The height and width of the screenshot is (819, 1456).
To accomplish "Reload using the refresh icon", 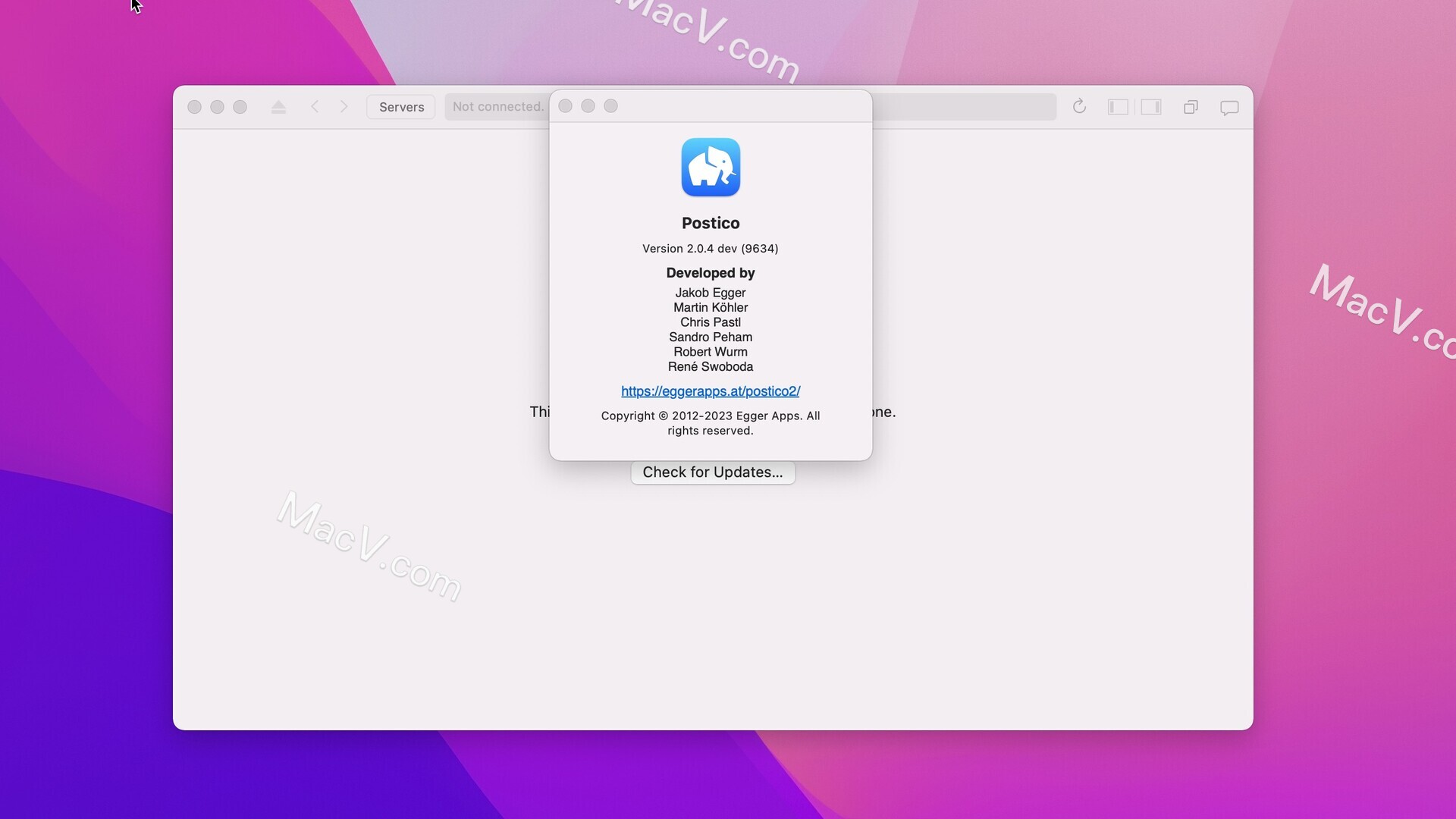I will pyautogui.click(x=1079, y=107).
